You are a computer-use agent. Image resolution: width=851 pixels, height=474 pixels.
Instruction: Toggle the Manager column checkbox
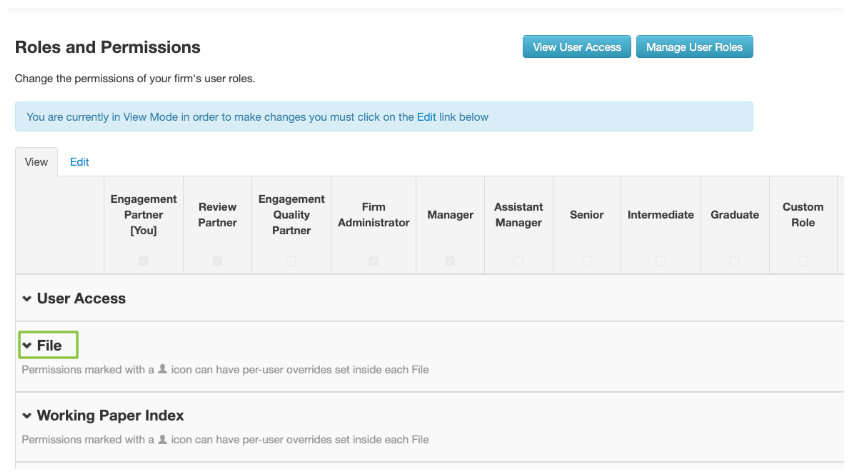(x=450, y=261)
